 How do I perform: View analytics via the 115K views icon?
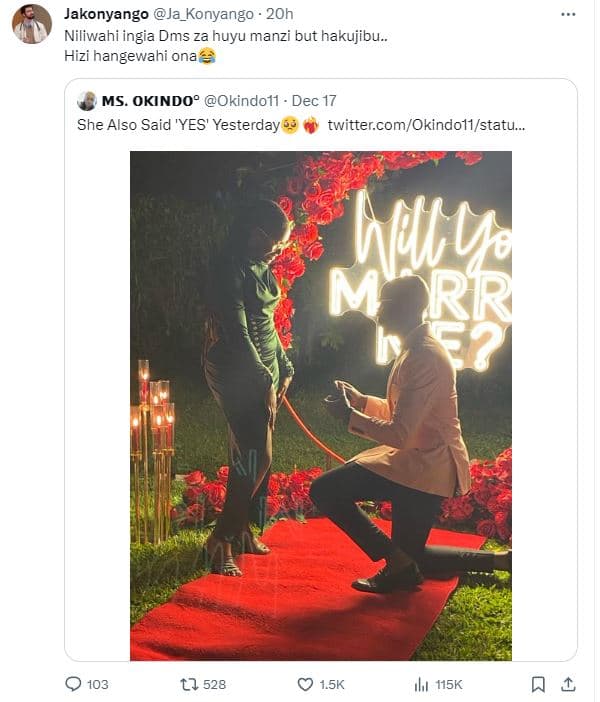421,684
